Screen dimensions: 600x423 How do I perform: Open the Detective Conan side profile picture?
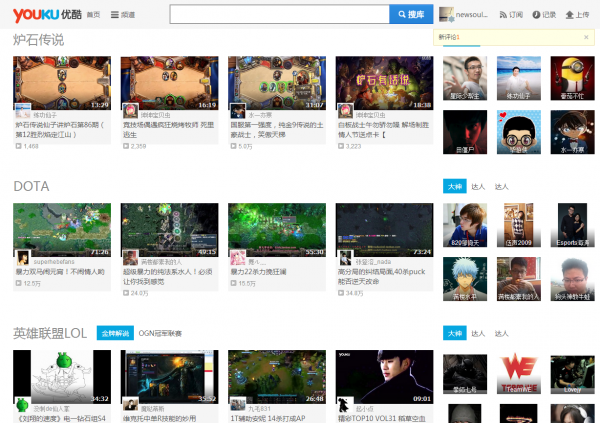tap(572, 132)
